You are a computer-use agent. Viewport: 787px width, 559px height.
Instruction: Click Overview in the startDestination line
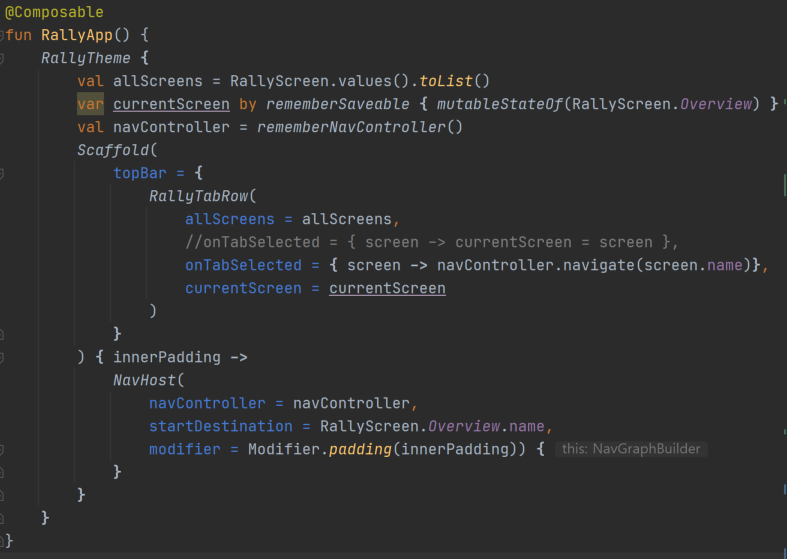(464, 427)
